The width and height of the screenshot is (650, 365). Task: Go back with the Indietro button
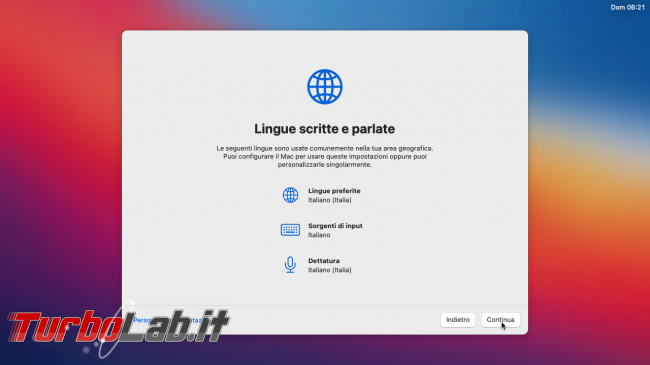tap(458, 320)
